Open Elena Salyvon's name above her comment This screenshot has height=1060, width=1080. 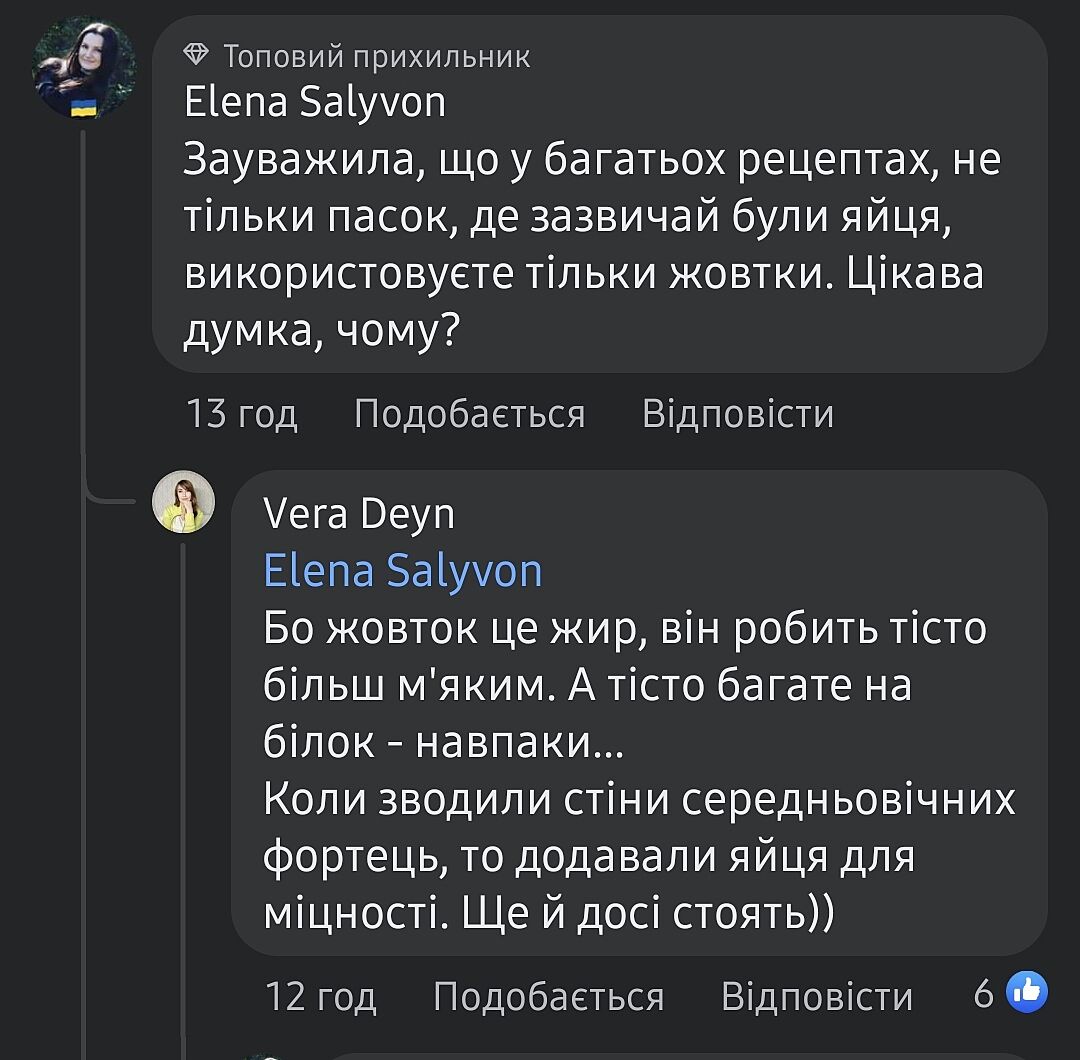pyautogui.click(x=315, y=102)
